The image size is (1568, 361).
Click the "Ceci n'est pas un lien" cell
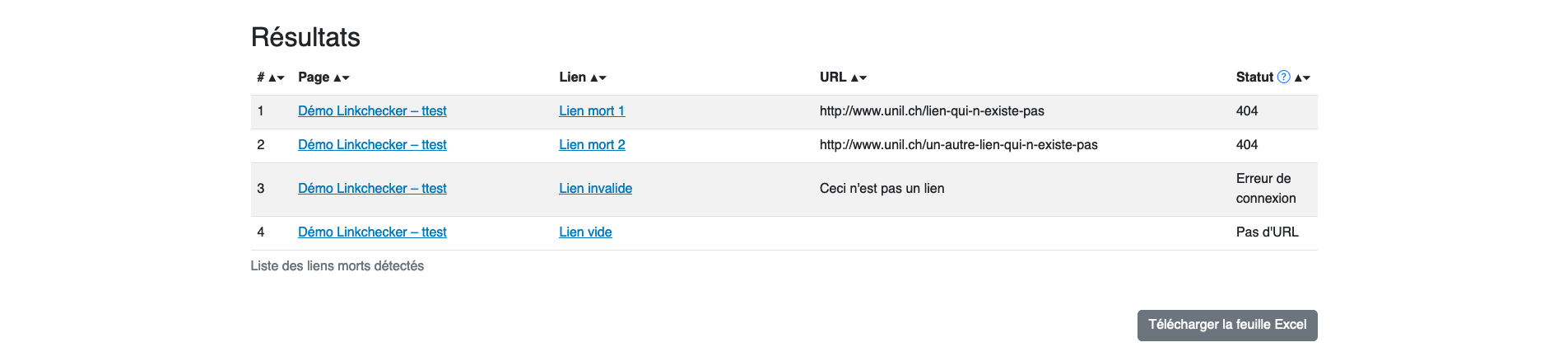tap(882, 189)
